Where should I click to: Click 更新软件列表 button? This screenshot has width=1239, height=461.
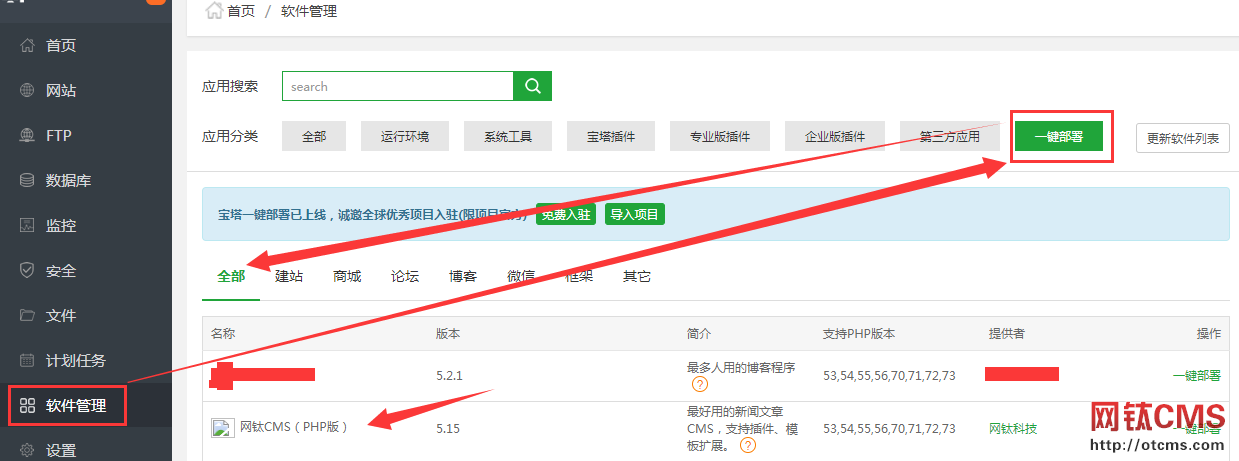tap(1183, 138)
